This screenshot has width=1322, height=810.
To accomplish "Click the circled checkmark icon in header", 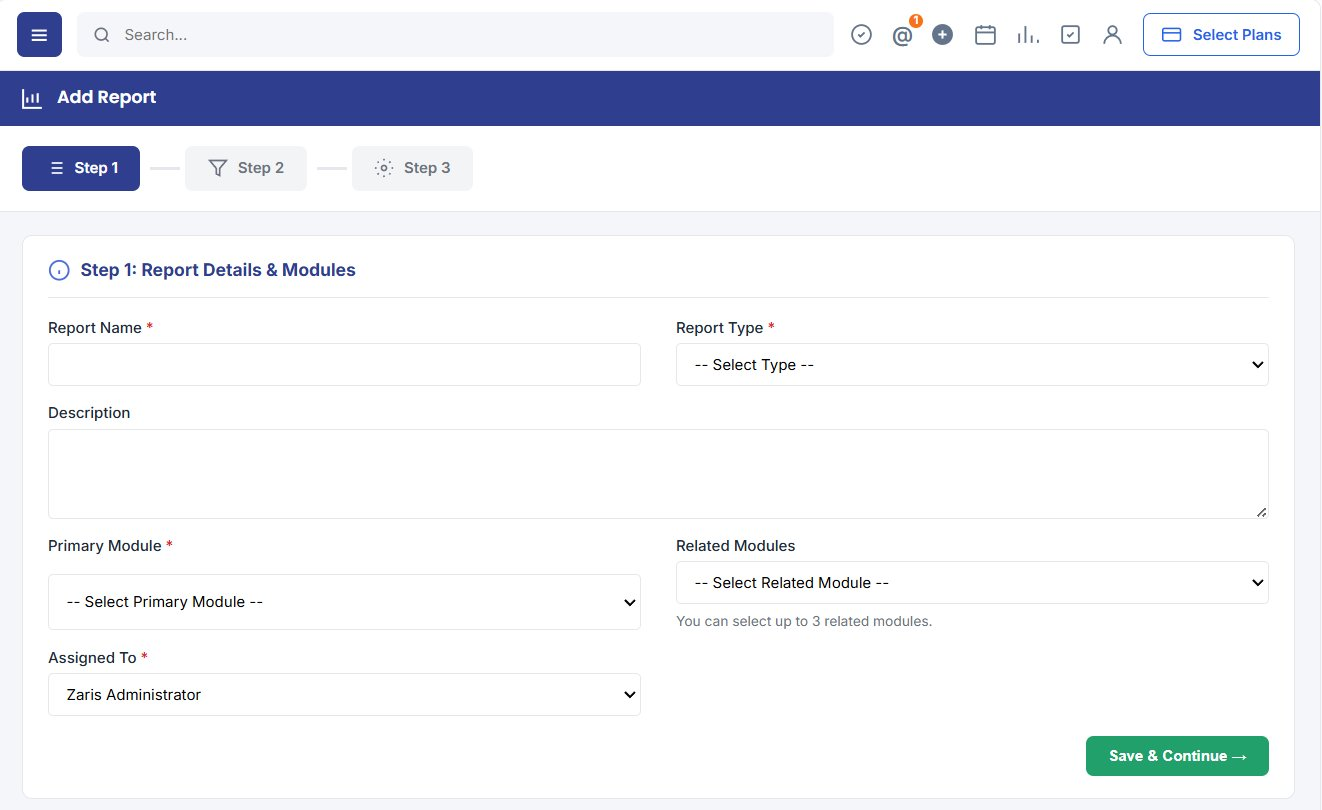I will 861,35.
